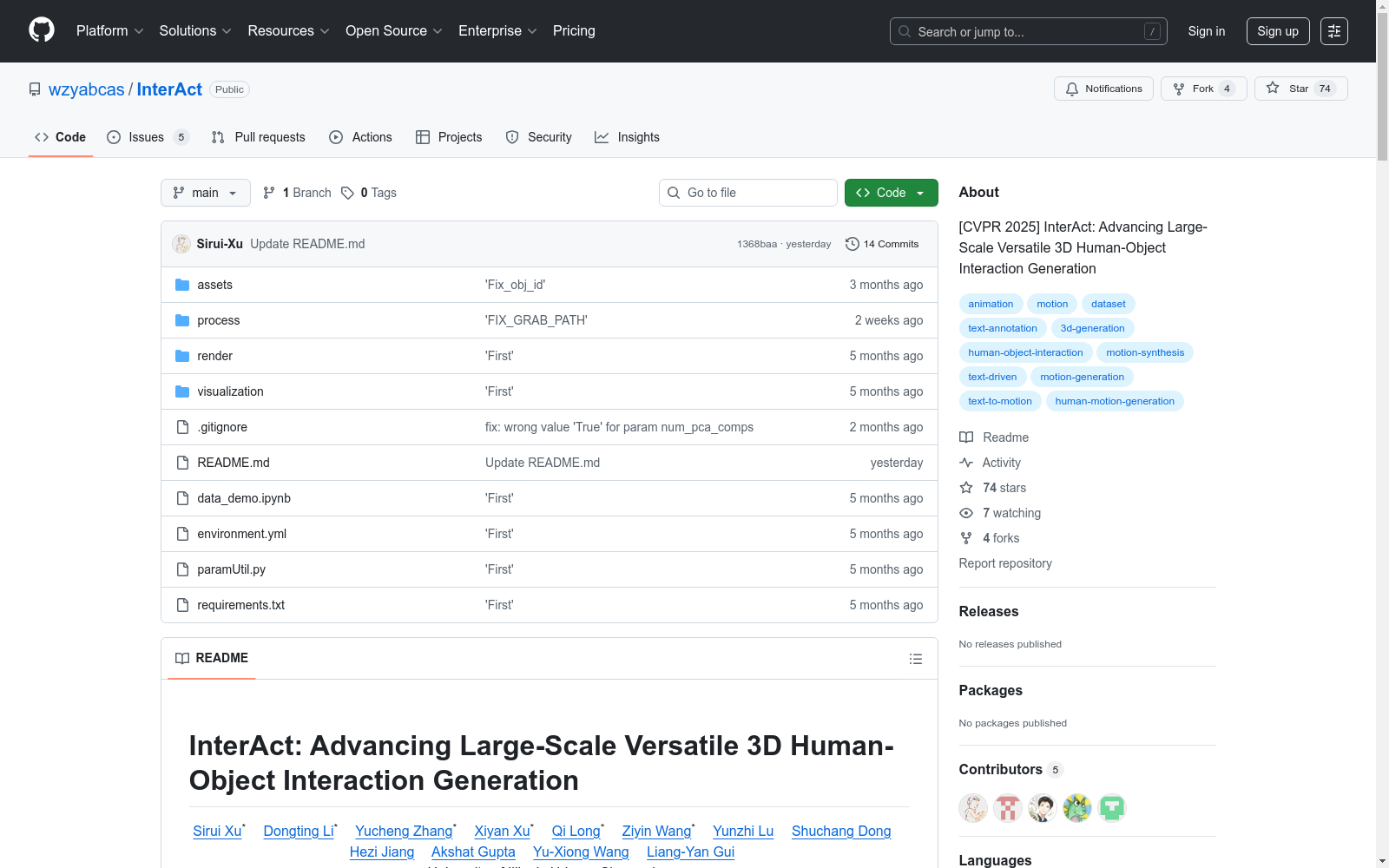Click the README outline list icon

(x=915, y=659)
